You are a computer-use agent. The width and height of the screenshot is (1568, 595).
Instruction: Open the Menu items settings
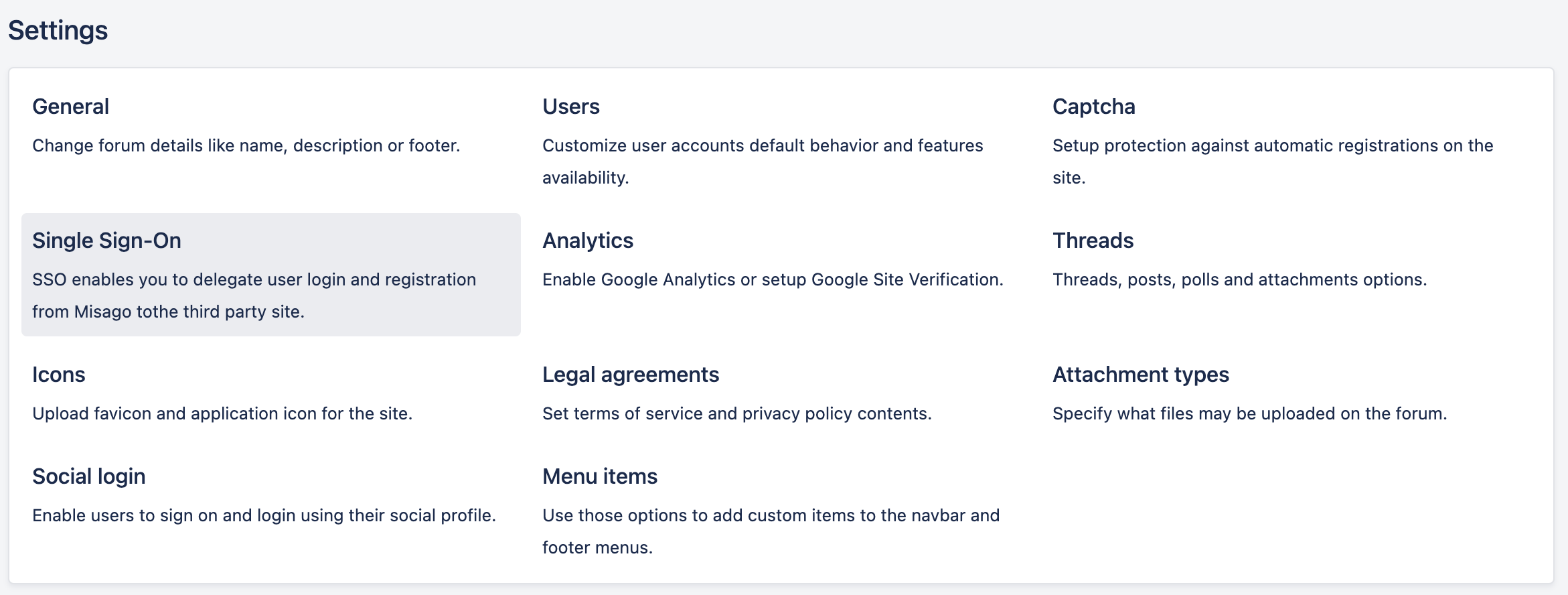599,476
